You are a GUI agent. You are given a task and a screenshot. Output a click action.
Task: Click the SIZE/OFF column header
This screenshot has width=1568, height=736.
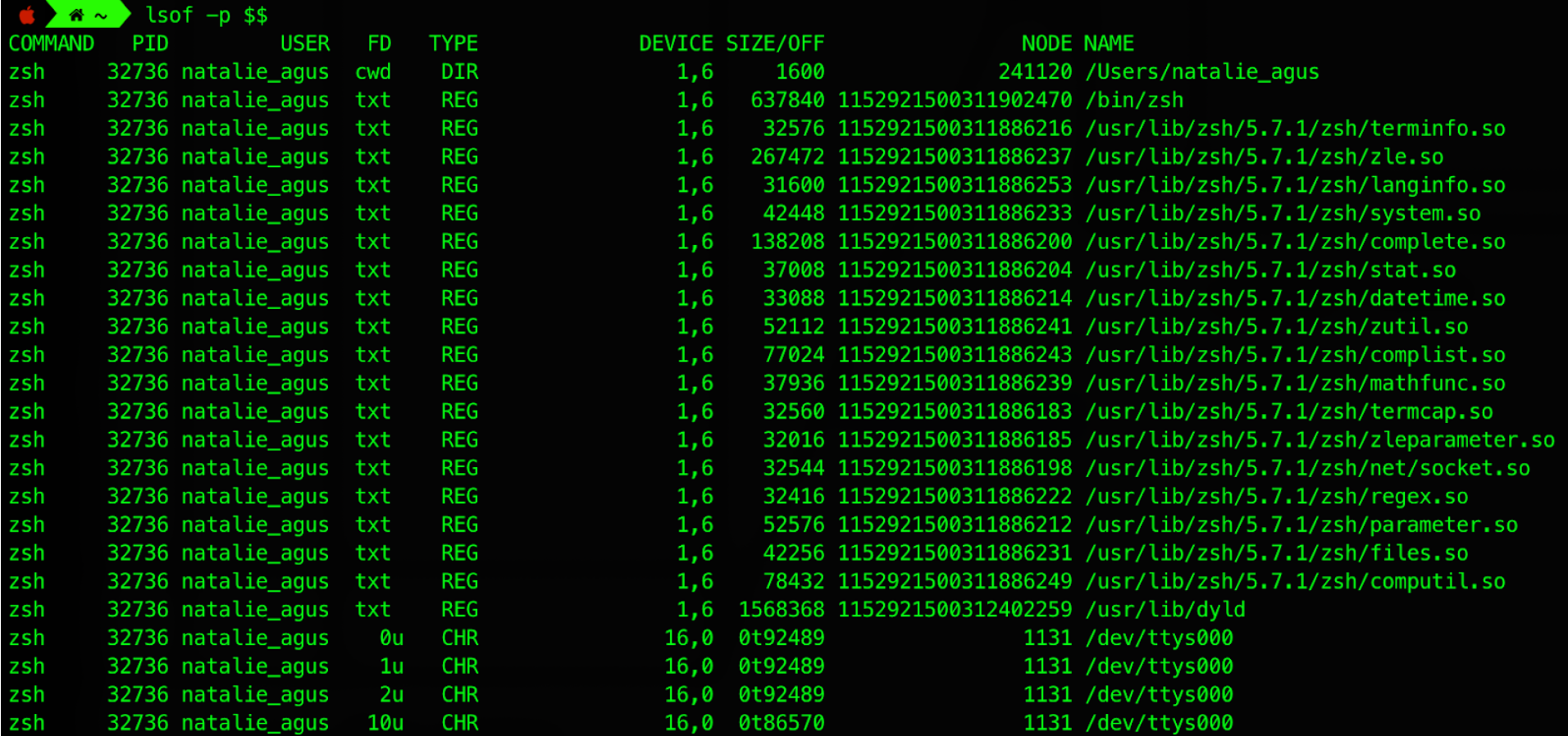tap(775, 43)
